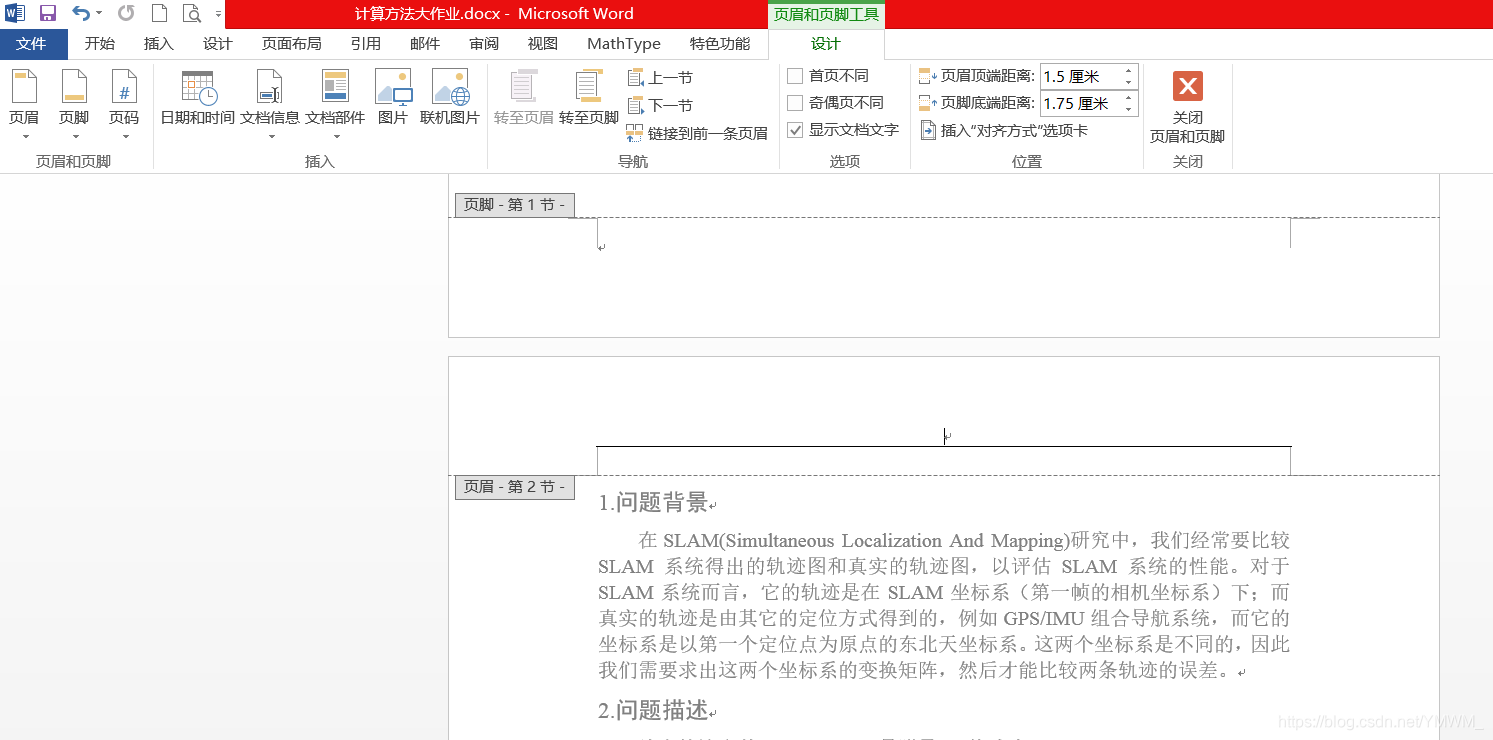
Task: Click the 页脚底端距离 icon label
Action: [978, 103]
